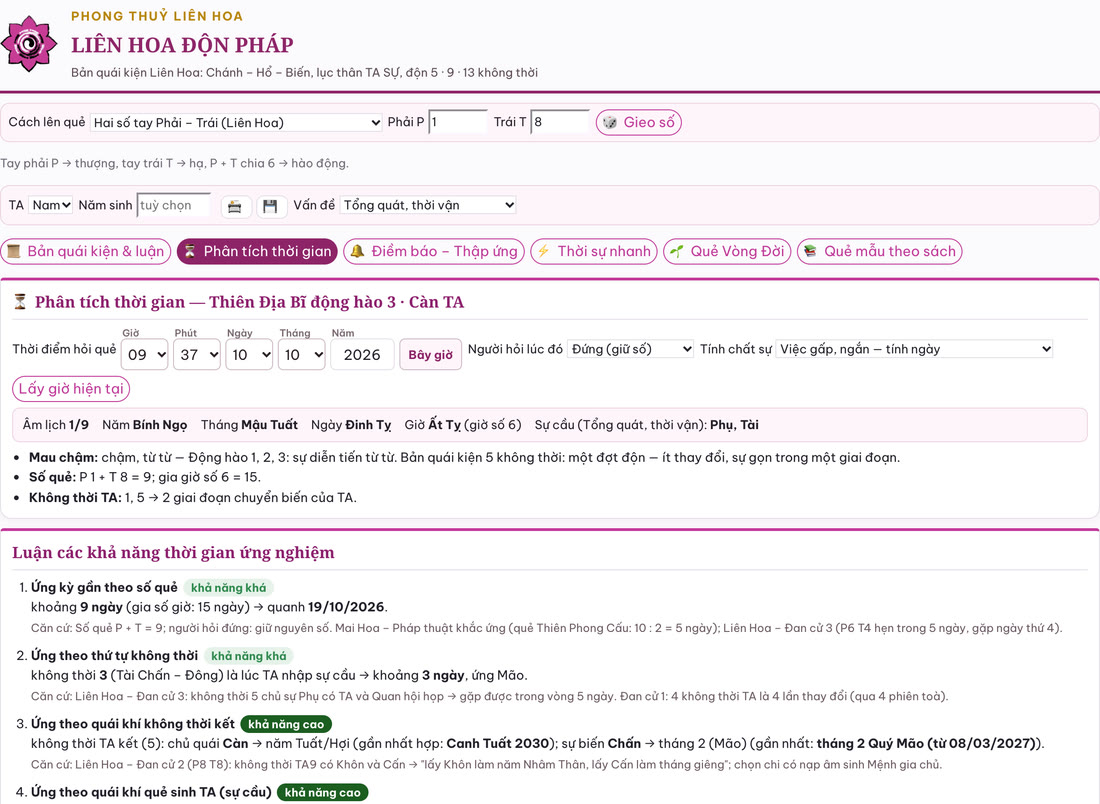Click the 'Bây giờ' button
The image size is (1100, 804).
[x=431, y=355]
